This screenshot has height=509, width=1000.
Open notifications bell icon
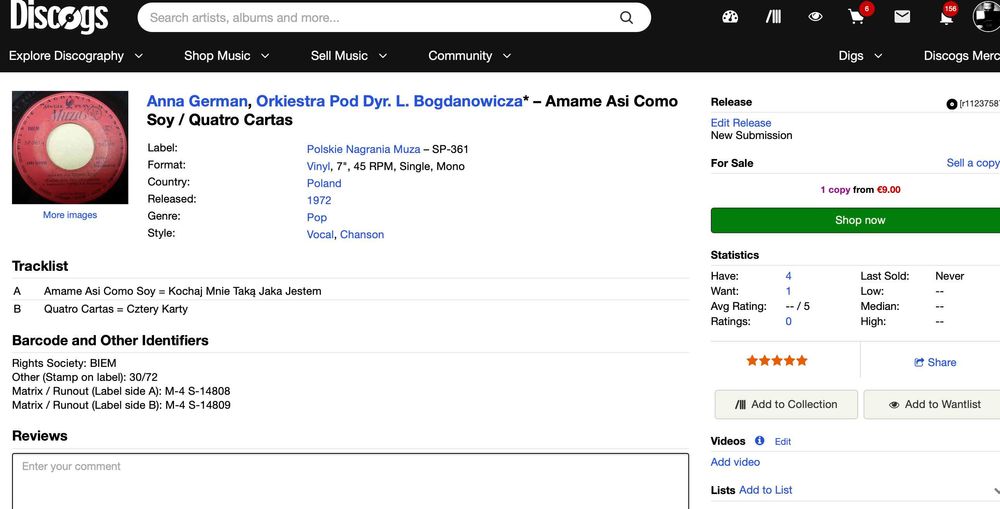(x=945, y=17)
